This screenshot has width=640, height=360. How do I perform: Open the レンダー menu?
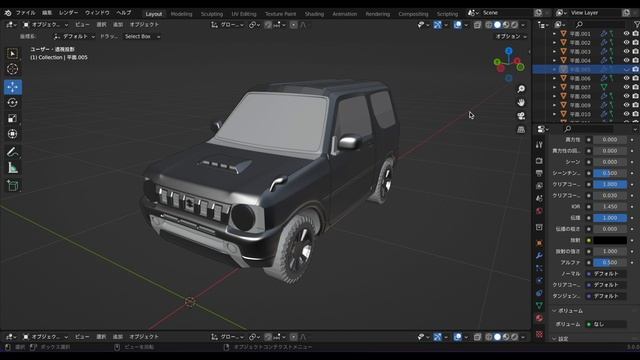(x=69, y=13)
